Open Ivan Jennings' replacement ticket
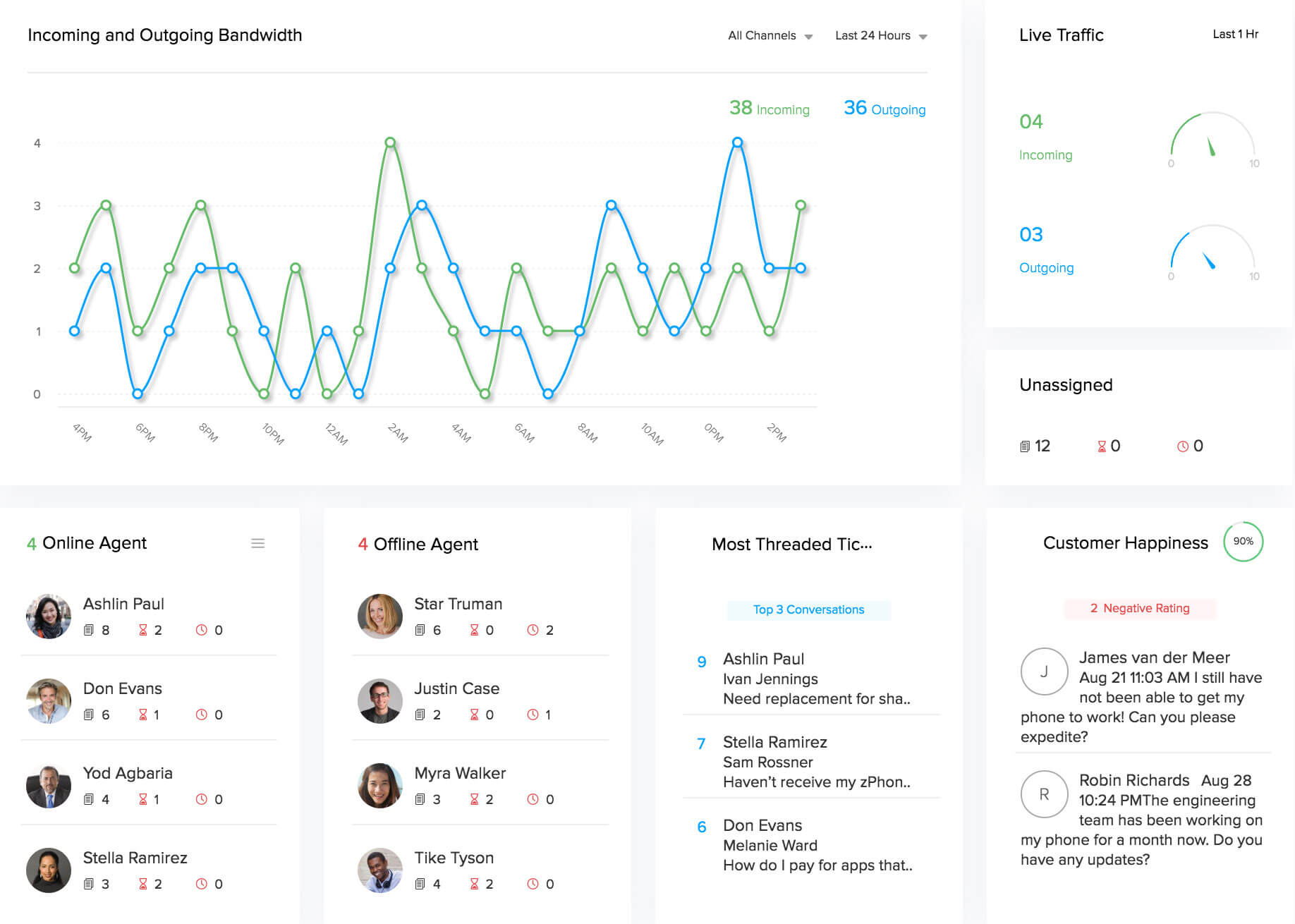The image size is (1295, 924). 816,698
